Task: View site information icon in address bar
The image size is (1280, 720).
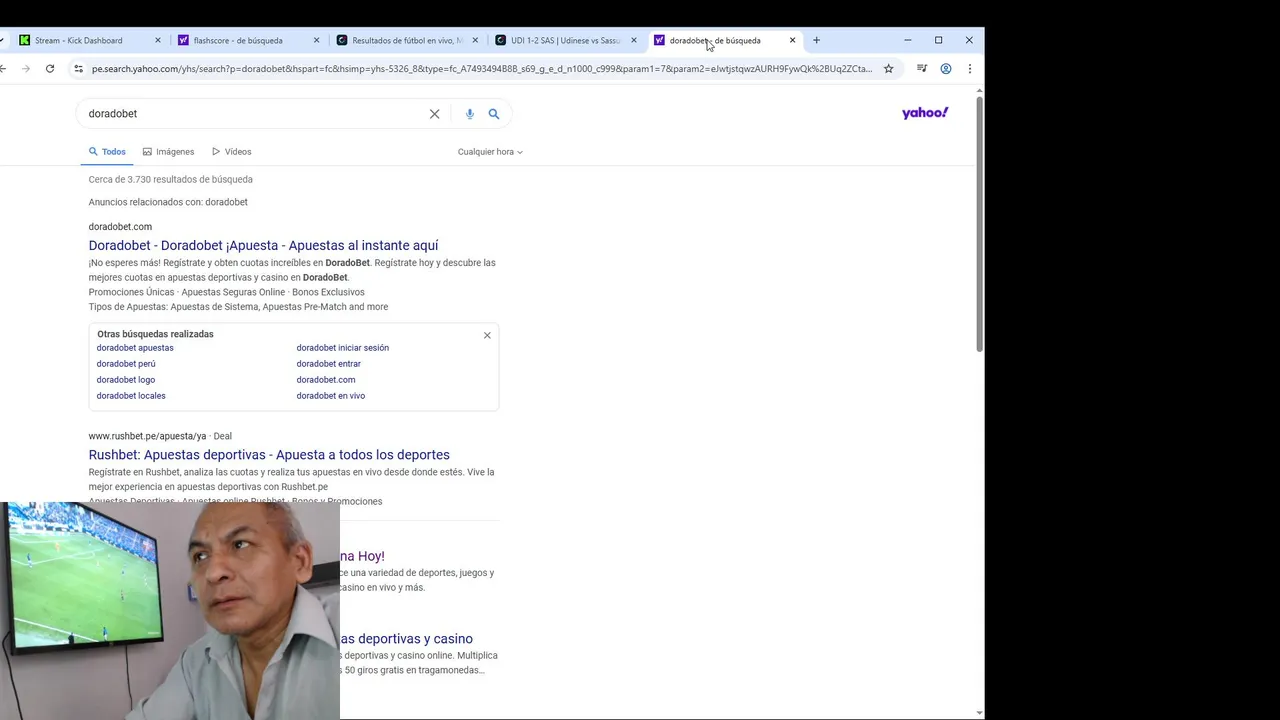Action: coord(78,69)
